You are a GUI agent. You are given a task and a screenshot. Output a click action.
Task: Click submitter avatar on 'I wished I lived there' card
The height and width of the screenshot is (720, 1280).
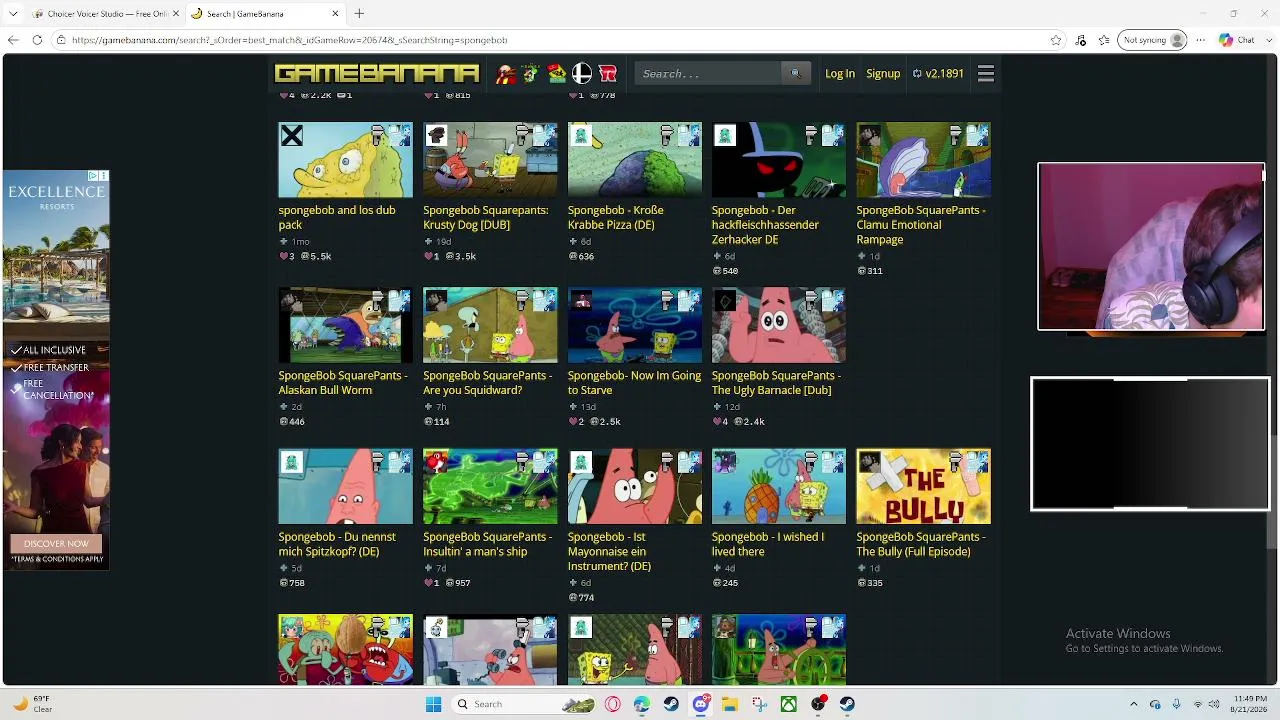point(725,462)
